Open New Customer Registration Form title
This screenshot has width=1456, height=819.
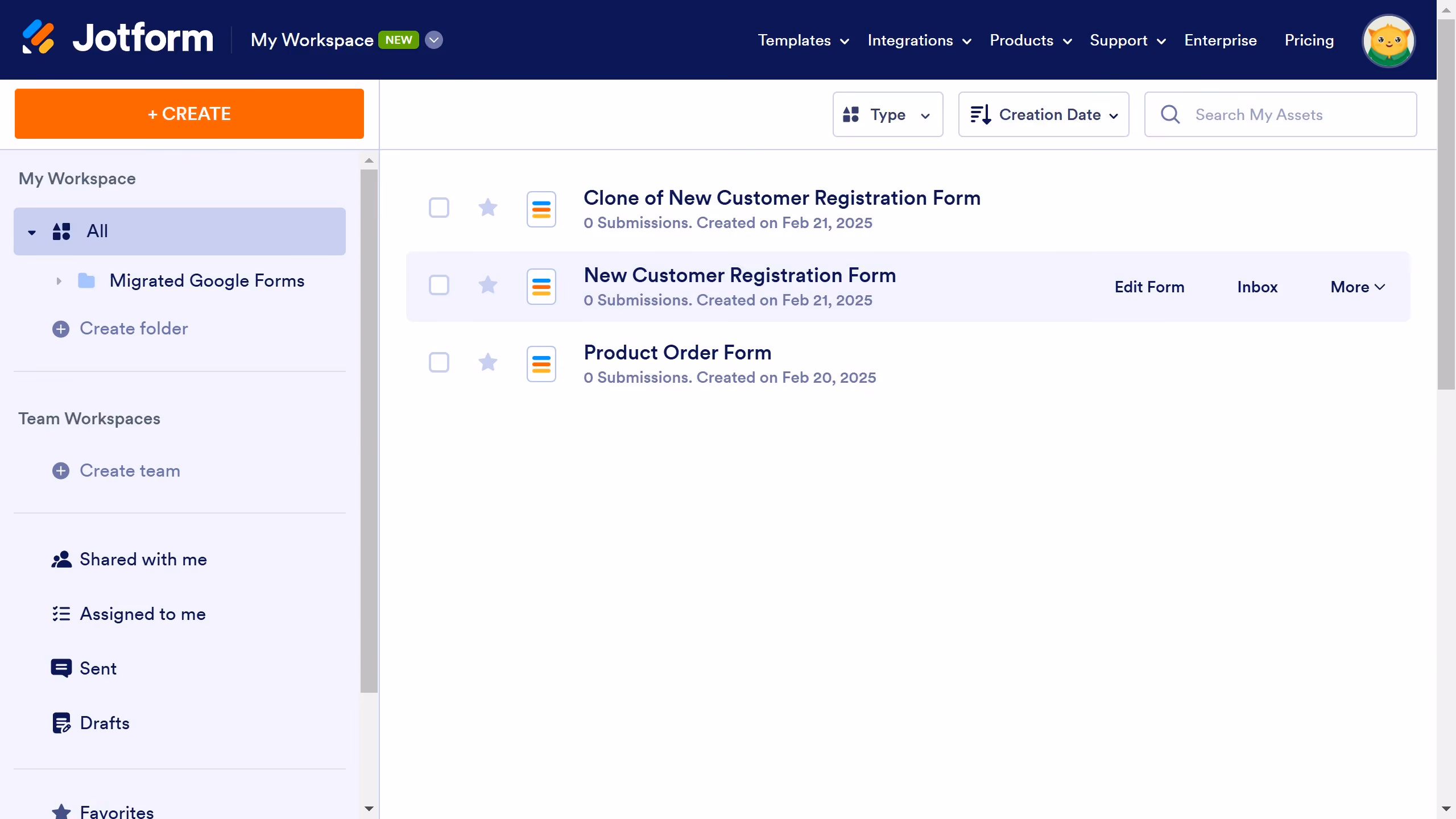740,275
